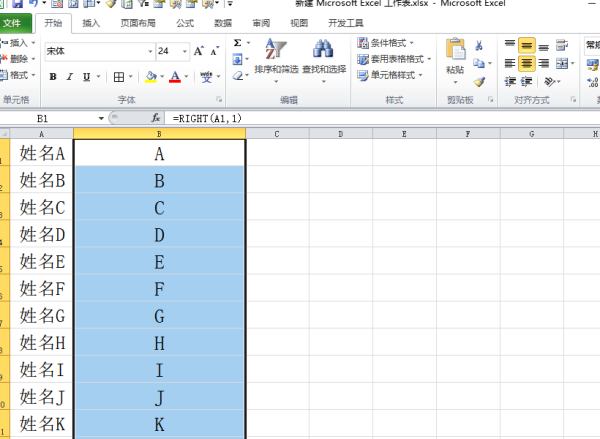Open Find and Select binoculars (查找和选择)
The height and width of the screenshot is (439, 600).
tap(324, 60)
